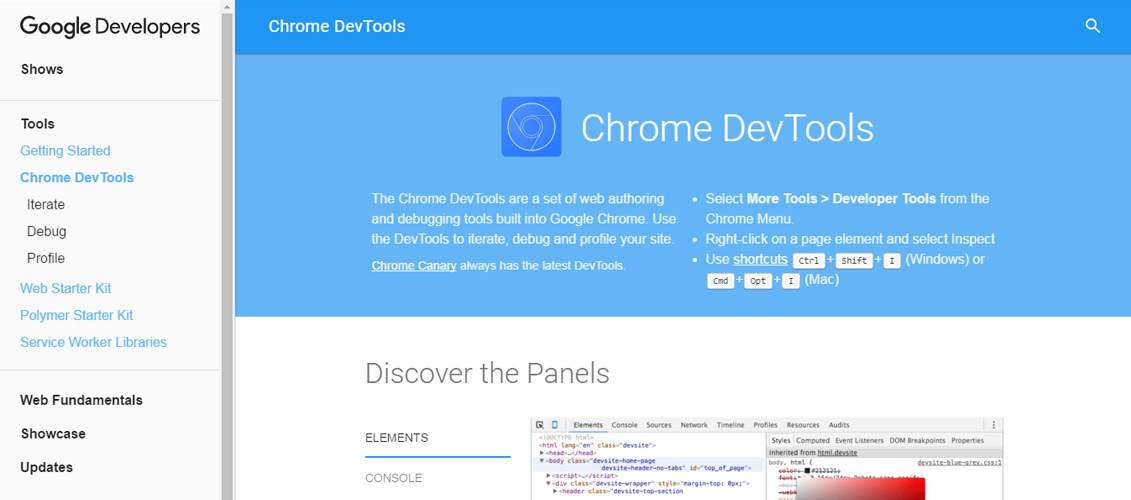The width and height of the screenshot is (1131, 500).
Task: Click the Google Developers logo
Action: [110, 27]
